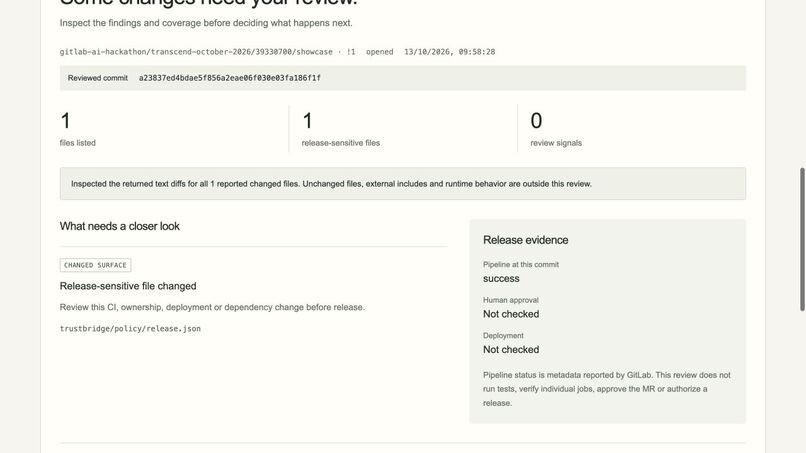Click the 'release-sensitive files' count label
The height and width of the screenshot is (453, 806).
coord(341,143)
